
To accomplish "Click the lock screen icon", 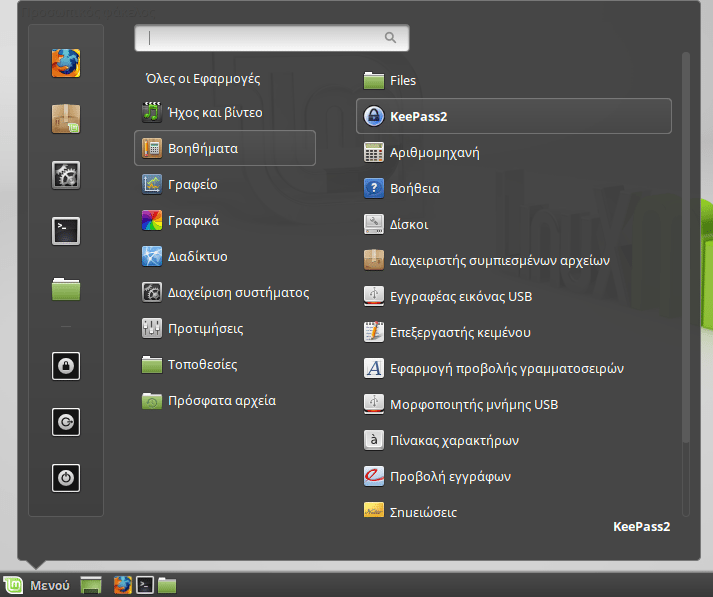I will click(66, 366).
